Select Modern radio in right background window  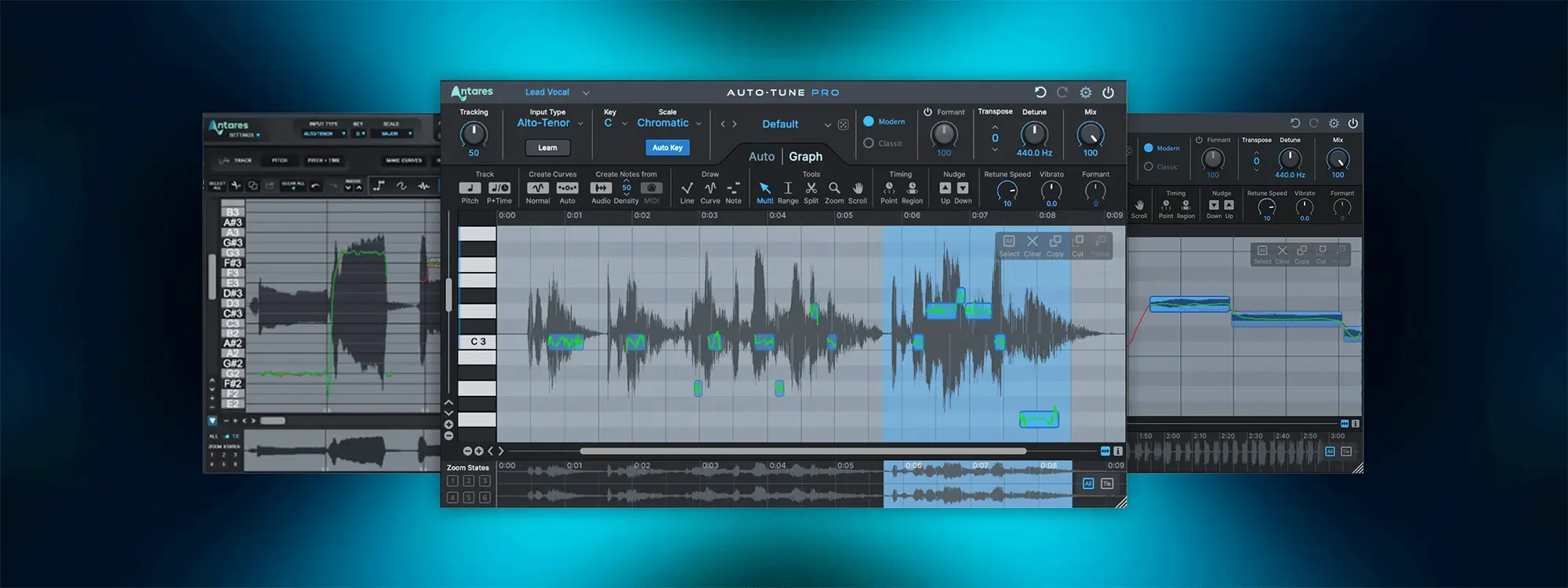1149,148
